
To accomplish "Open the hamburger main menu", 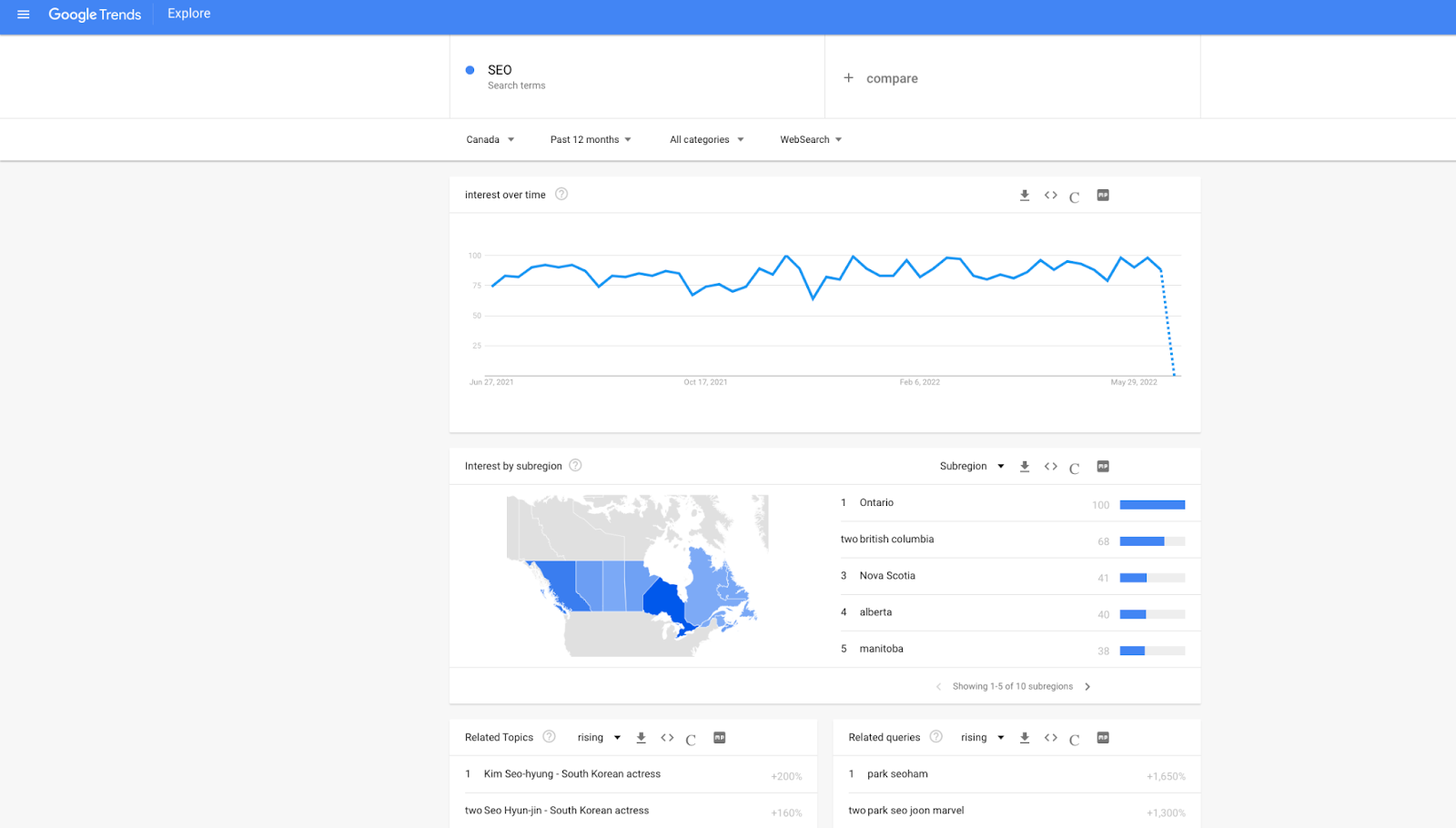I will pyautogui.click(x=24, y=15).
